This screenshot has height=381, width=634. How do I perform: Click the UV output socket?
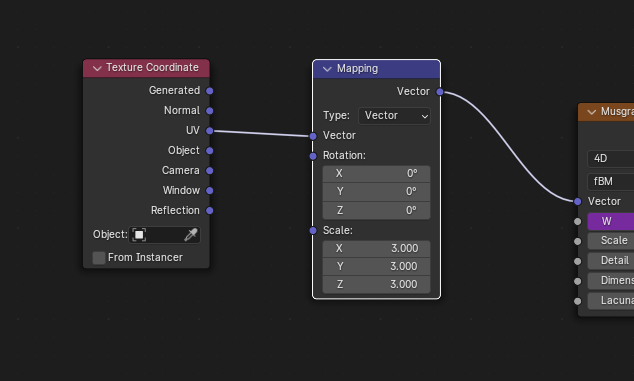(209, 131)
